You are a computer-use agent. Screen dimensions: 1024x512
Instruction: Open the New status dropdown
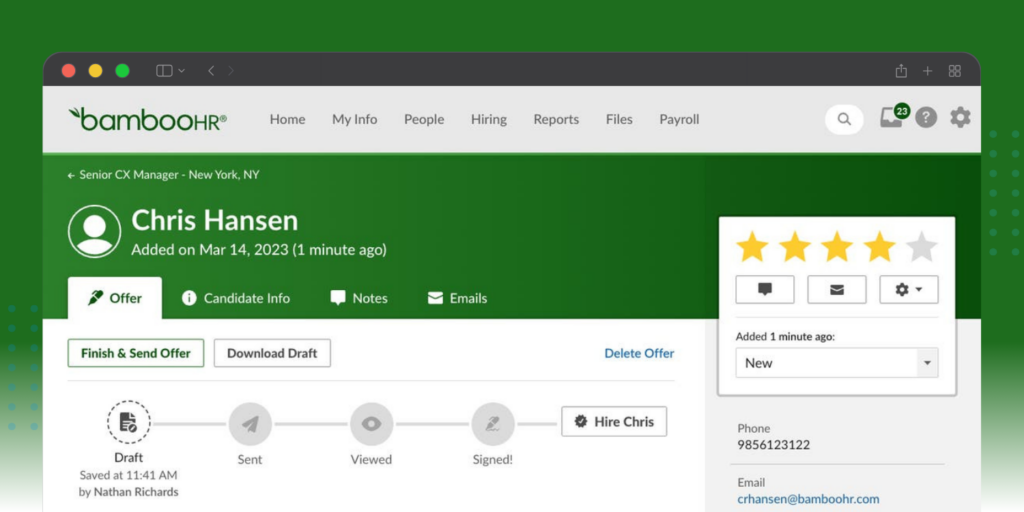837,362
